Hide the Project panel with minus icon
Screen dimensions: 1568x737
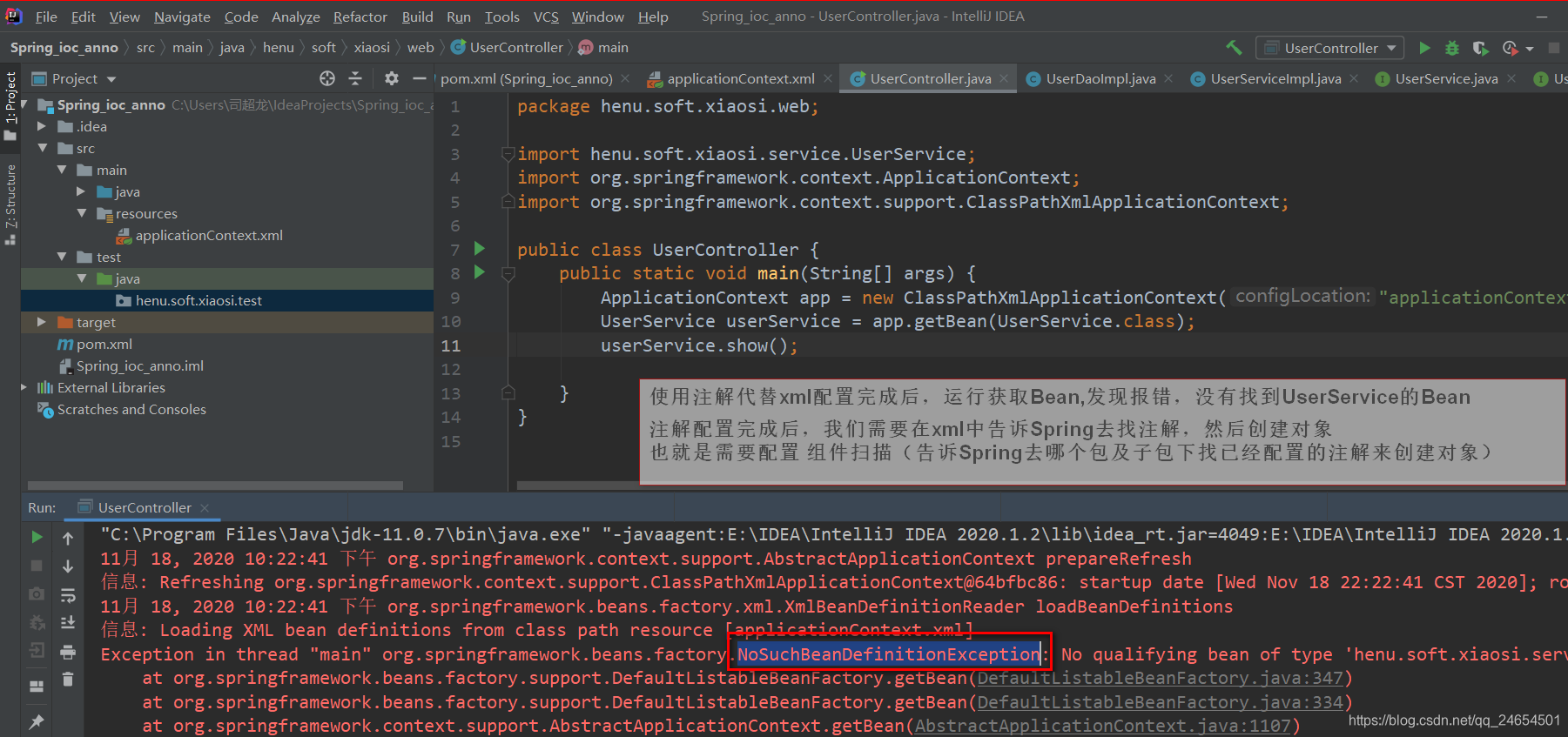pos(419,78)
